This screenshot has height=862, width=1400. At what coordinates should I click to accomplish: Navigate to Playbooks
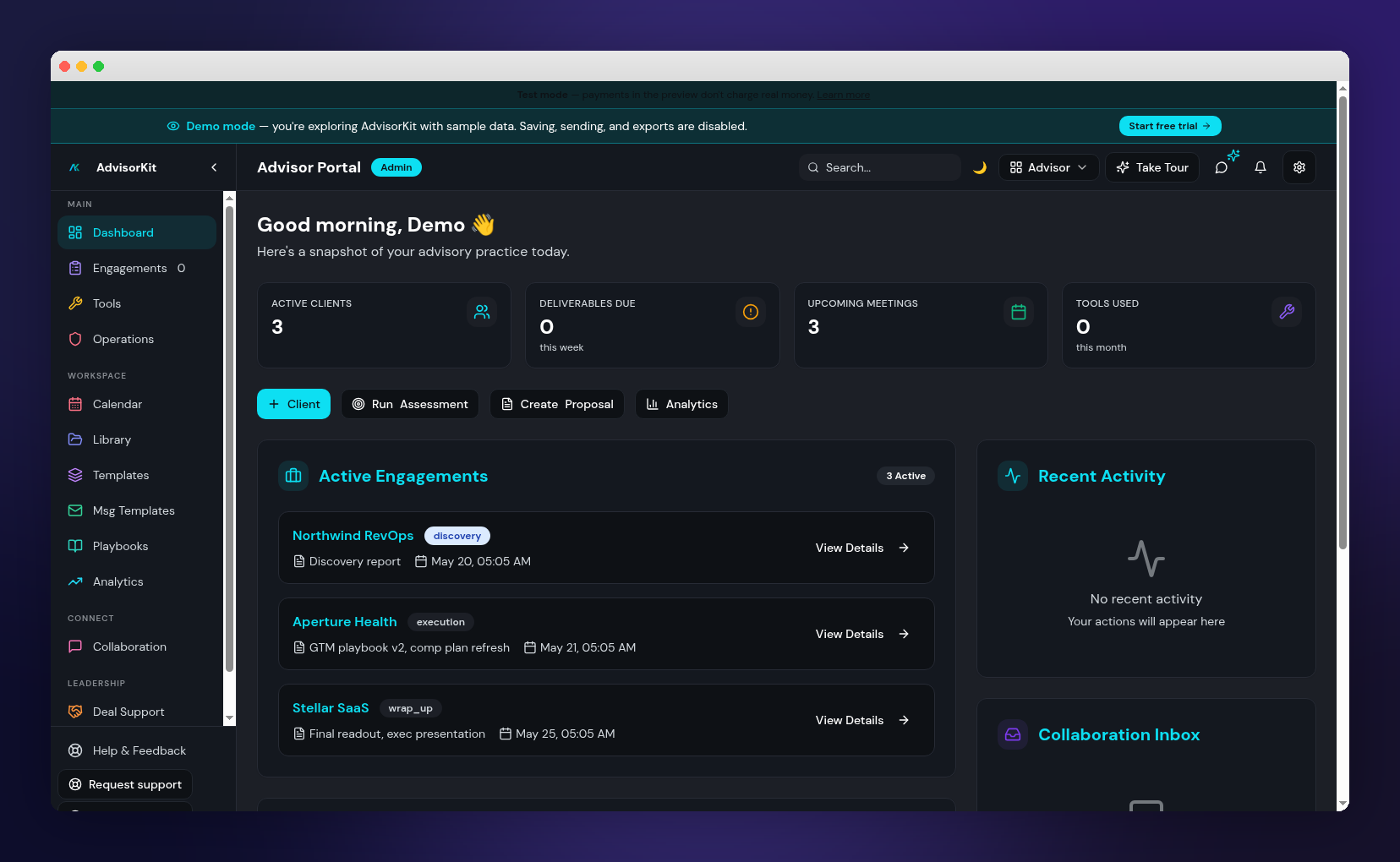coord(137,546)
